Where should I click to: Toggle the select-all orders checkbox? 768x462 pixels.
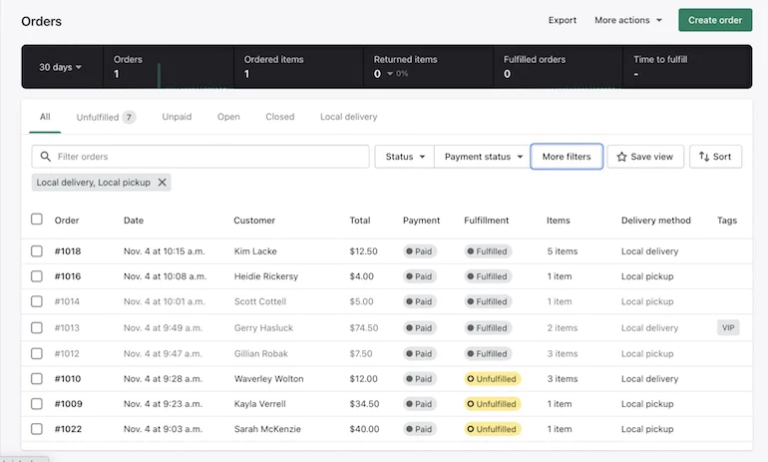coord(37,220)
